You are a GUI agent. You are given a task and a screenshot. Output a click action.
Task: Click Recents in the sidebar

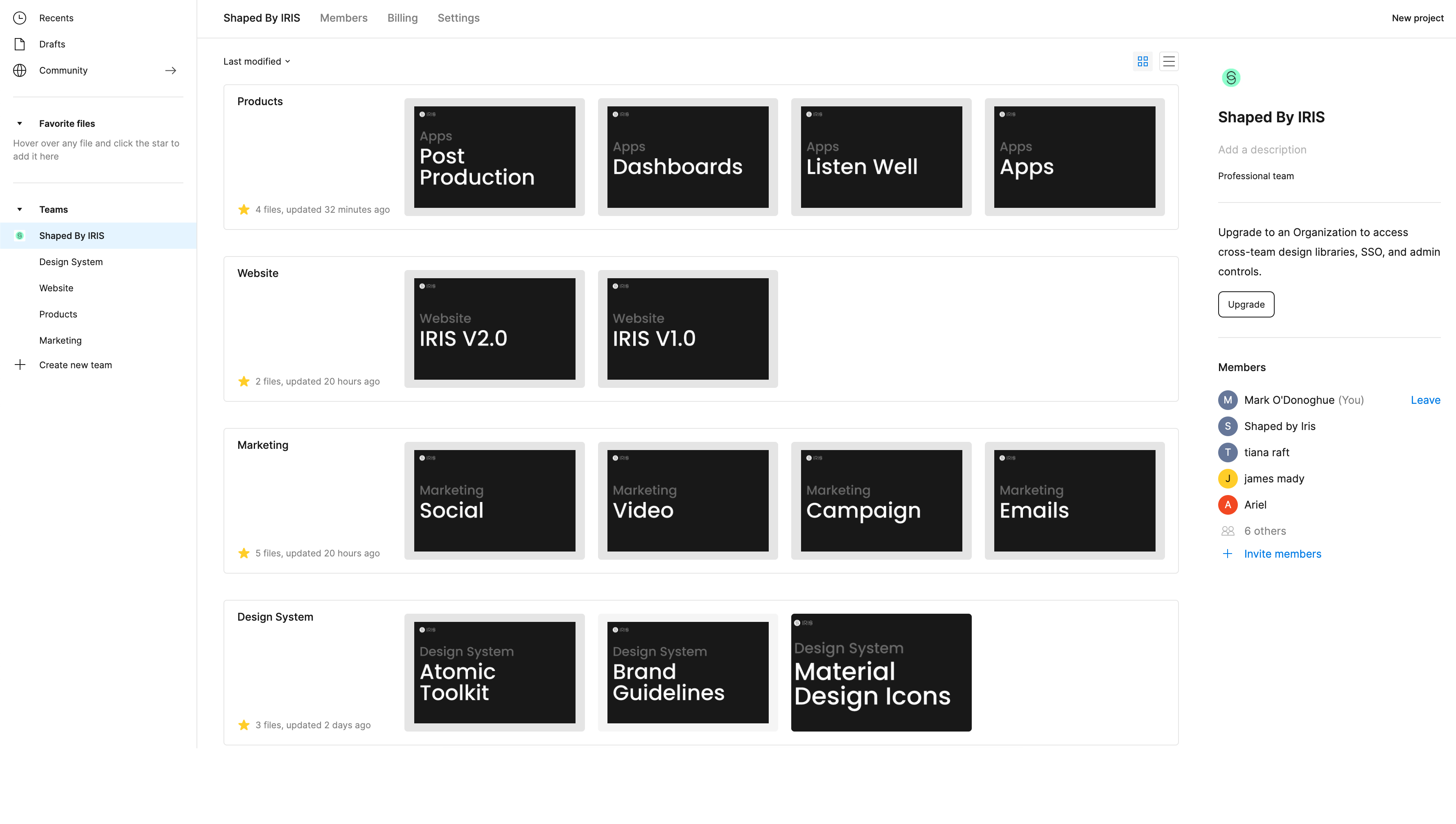point(56,18)
